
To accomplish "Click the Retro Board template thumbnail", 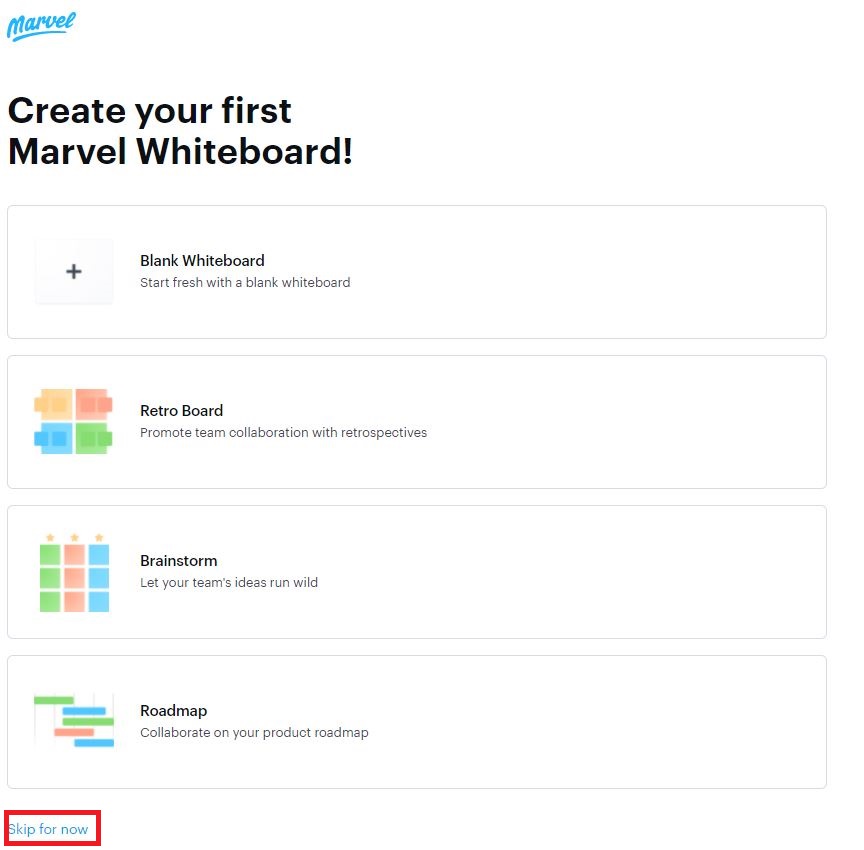I will 74,421.
